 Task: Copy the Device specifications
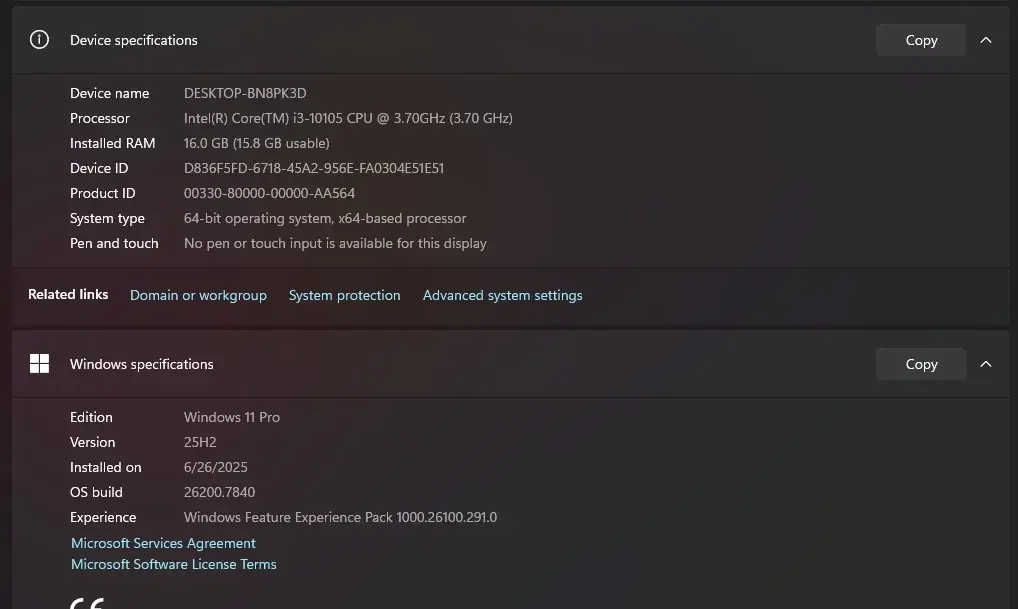pyautogui.click(x=921, y=40)
